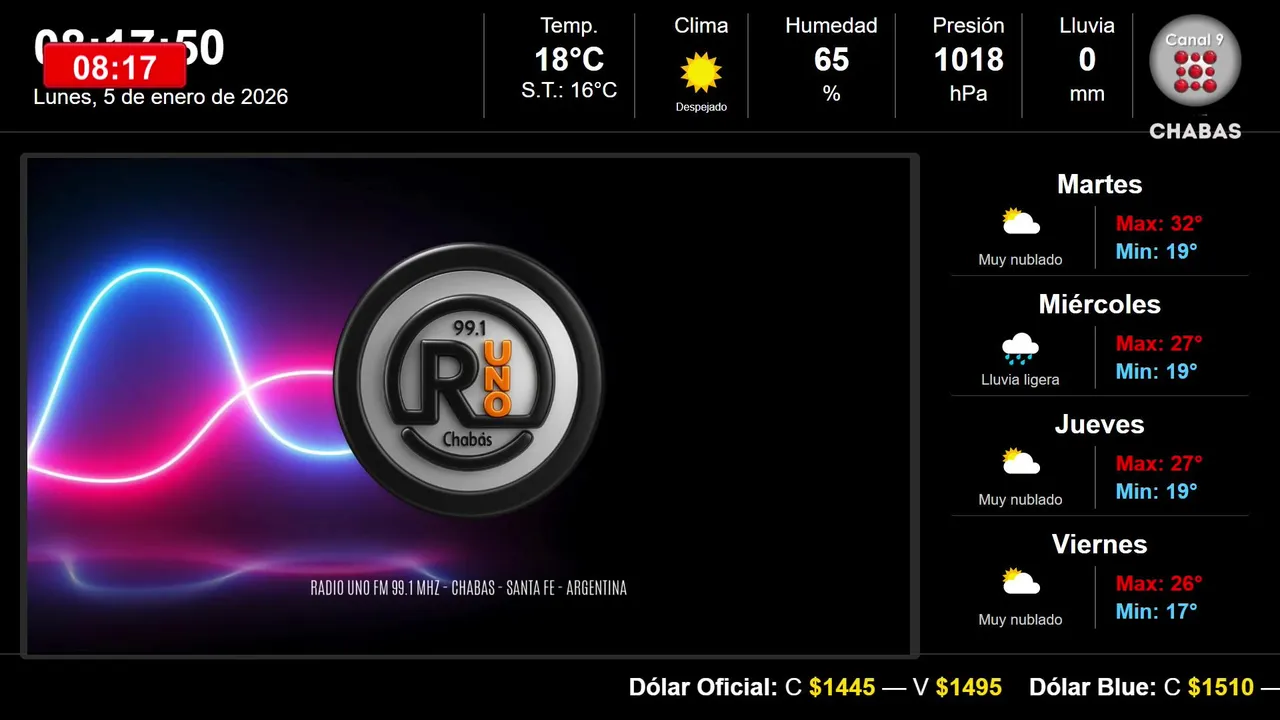Screen dimensions: 1280x720
Task: Click the Radio Uno 99.1 logo
Action: pyautogui.click(x=468, y=380)
